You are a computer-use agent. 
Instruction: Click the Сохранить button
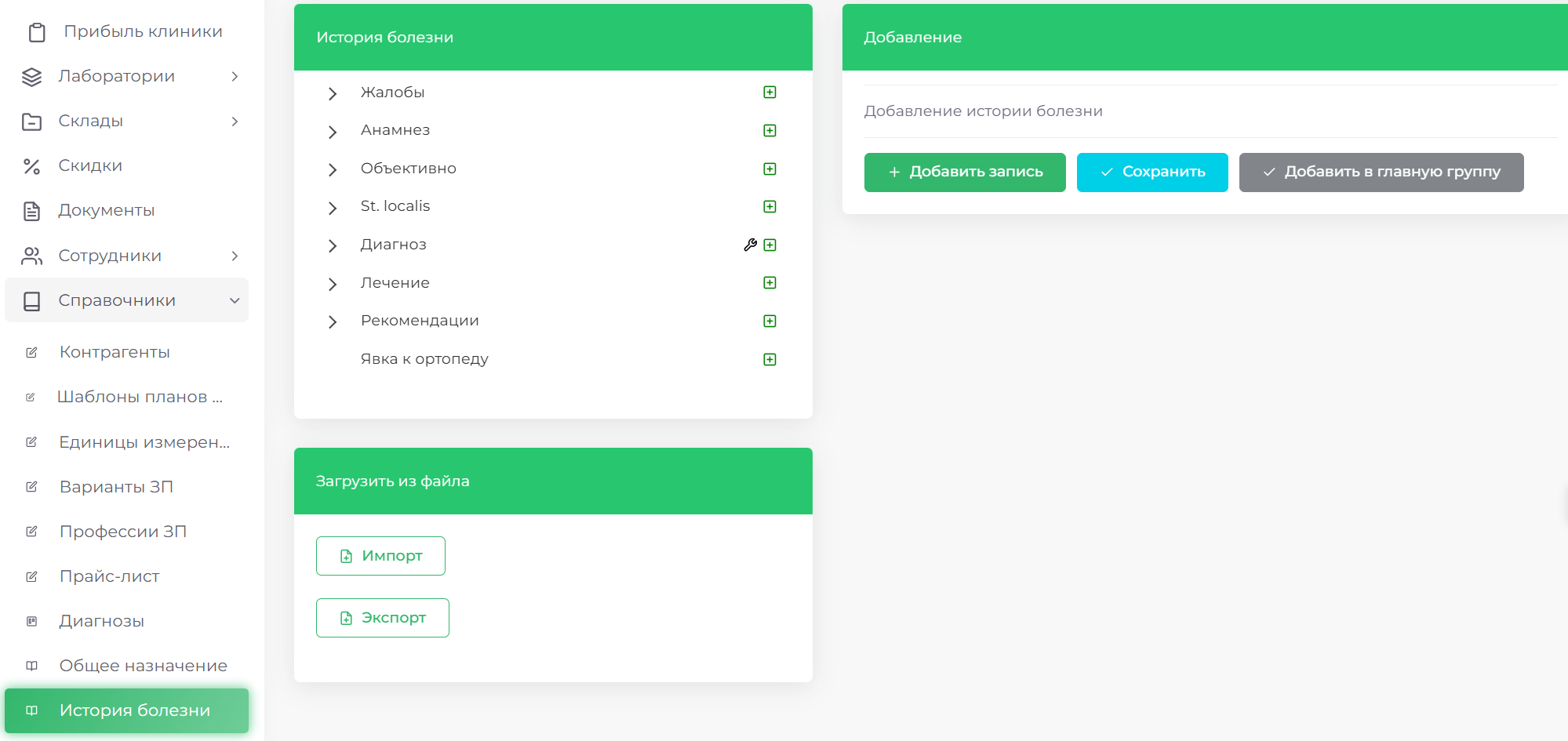pyautogui.click(x=1152, y=173)
